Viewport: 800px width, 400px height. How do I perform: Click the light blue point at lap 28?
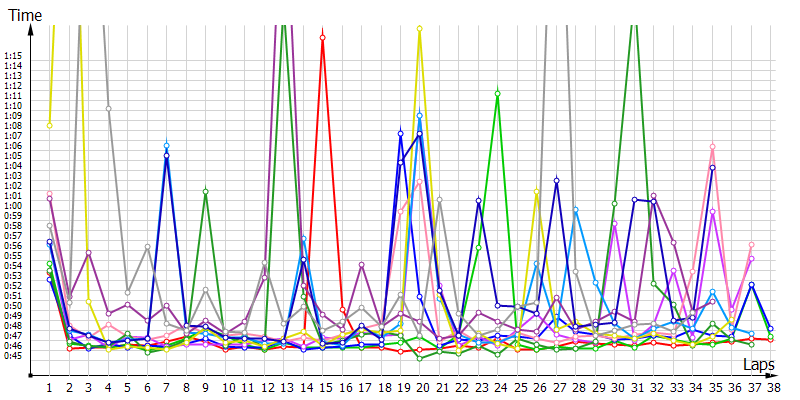pyautogui.click(x=576, y=209)
